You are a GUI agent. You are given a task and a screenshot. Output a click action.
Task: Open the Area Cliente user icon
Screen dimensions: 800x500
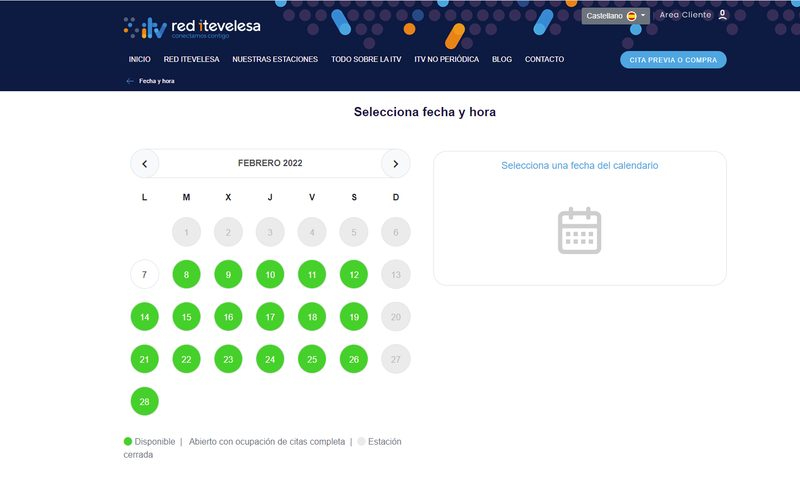[x=722, y=15]
